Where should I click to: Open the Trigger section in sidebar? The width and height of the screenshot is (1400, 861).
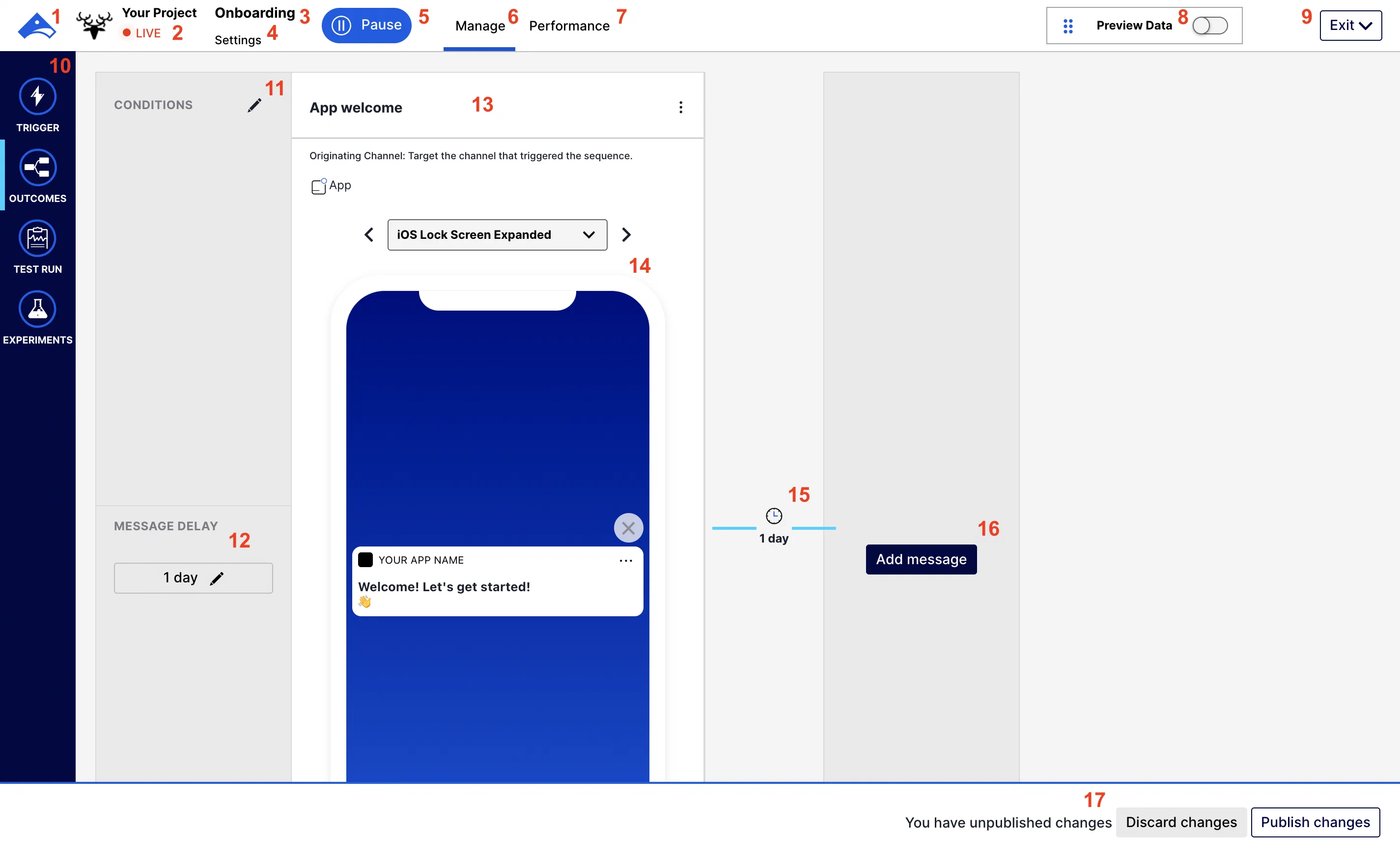[37, 96]
